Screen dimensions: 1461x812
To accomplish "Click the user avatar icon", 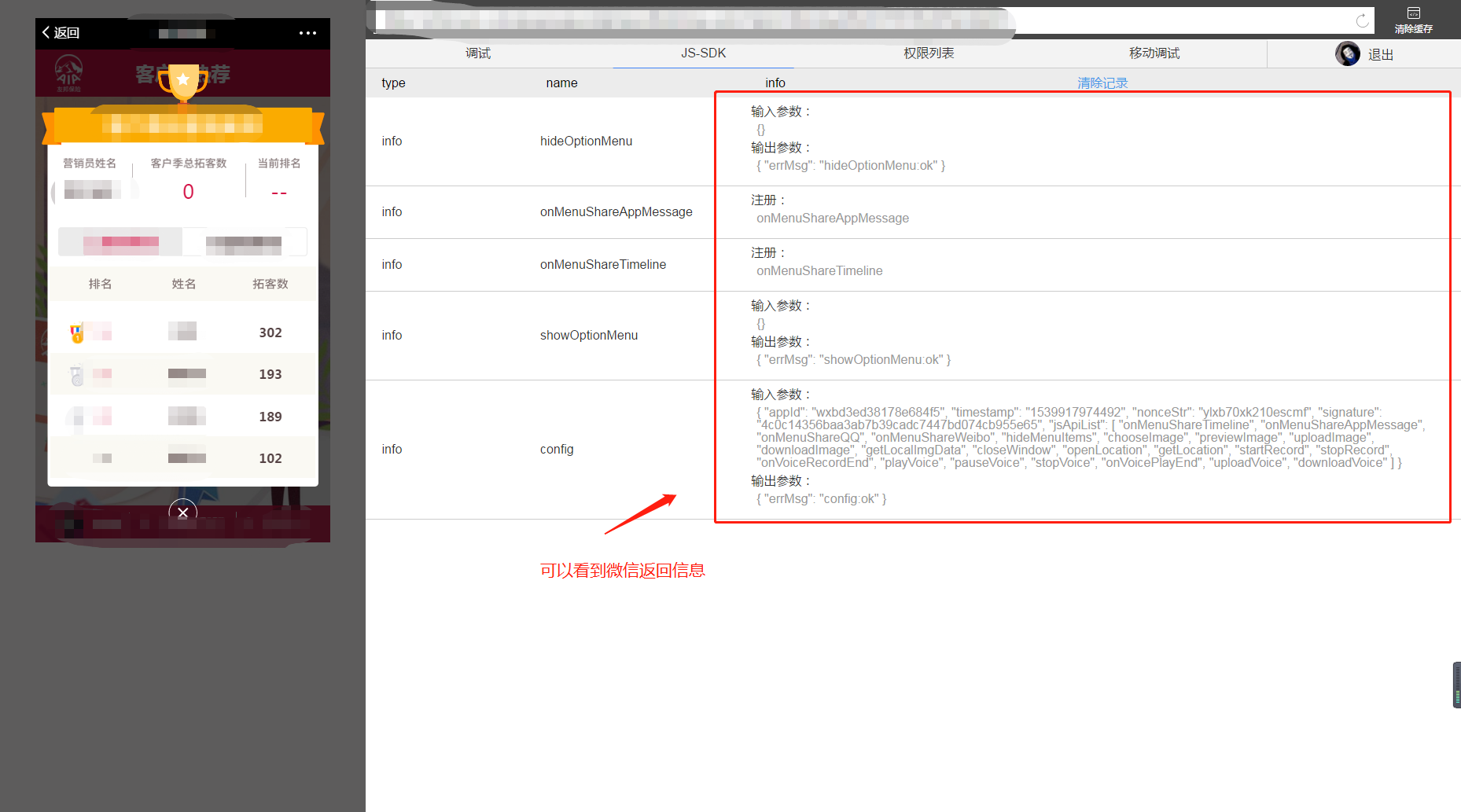I will (x=1347, y=53).
